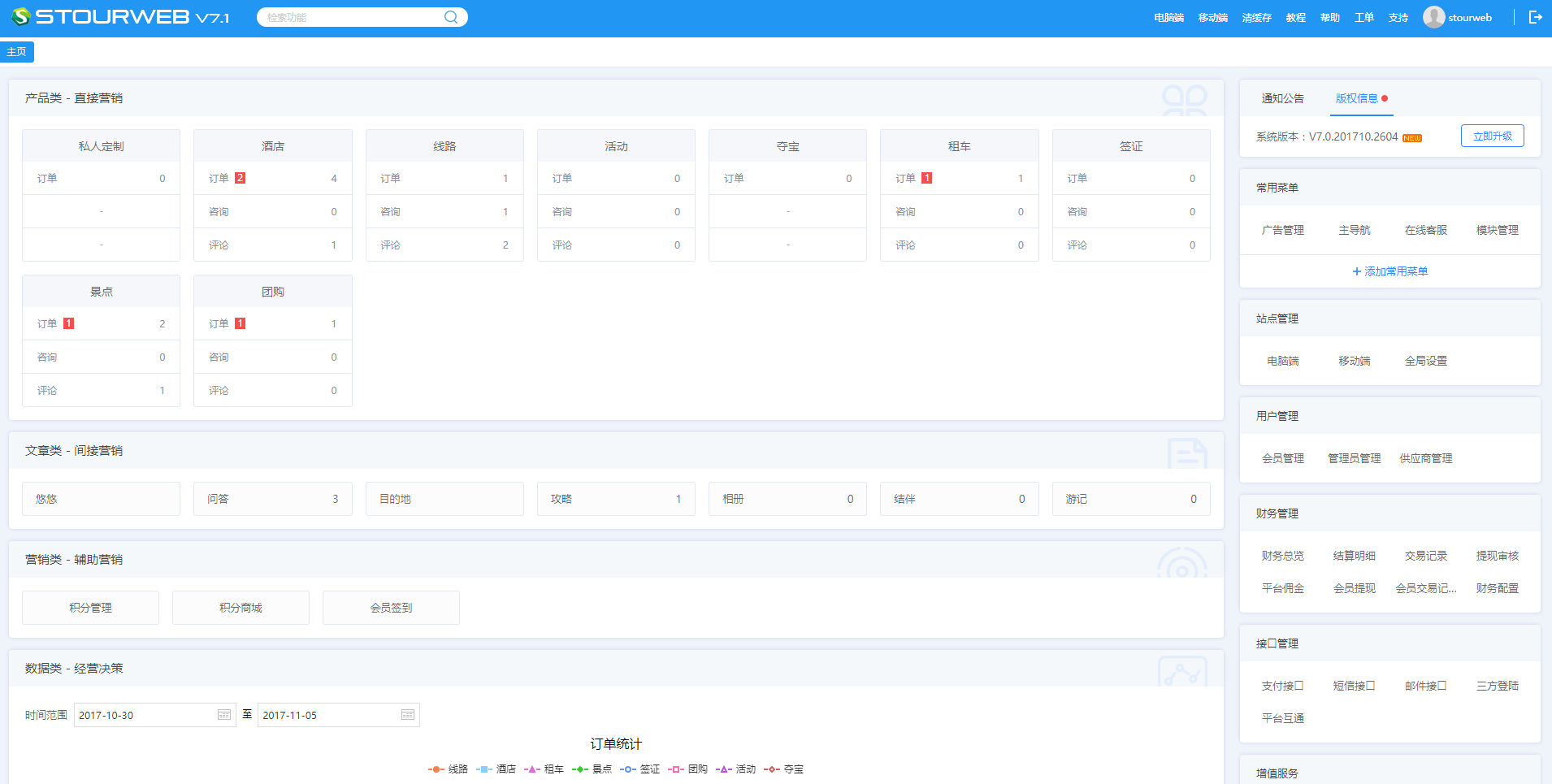
Task: Open the 清缓存 header menu item
Action: coord(1256,18)
